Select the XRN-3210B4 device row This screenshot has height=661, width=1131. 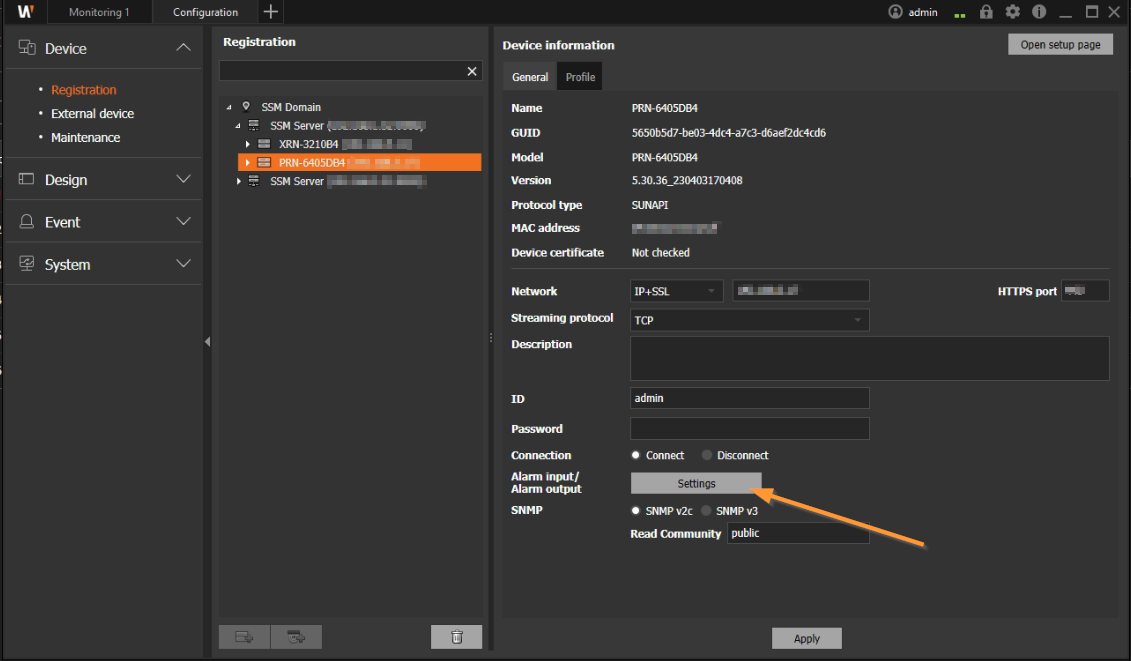(x=360, y=144)
